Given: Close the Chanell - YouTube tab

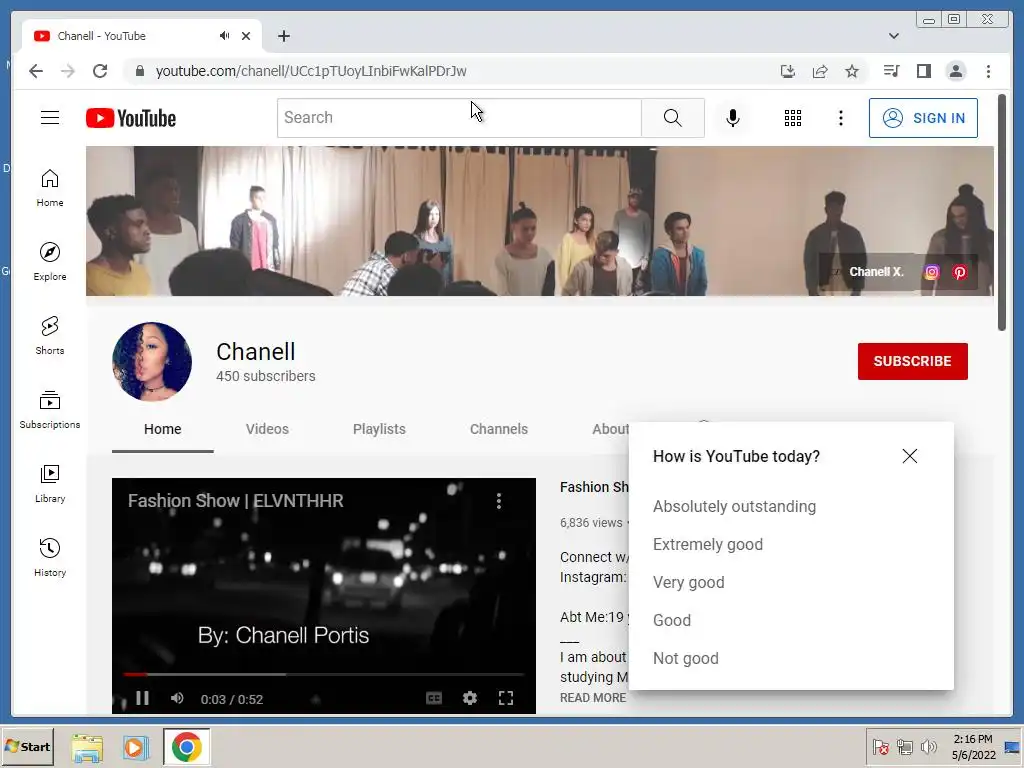Looking at the screenshot, I should click(x=246, y=36).
